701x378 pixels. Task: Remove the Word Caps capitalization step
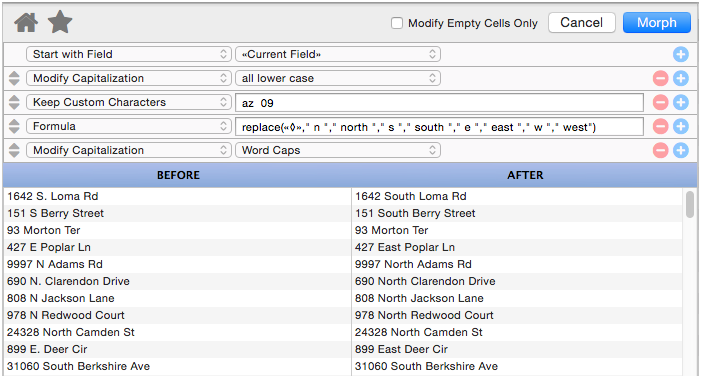pos(660,150)
